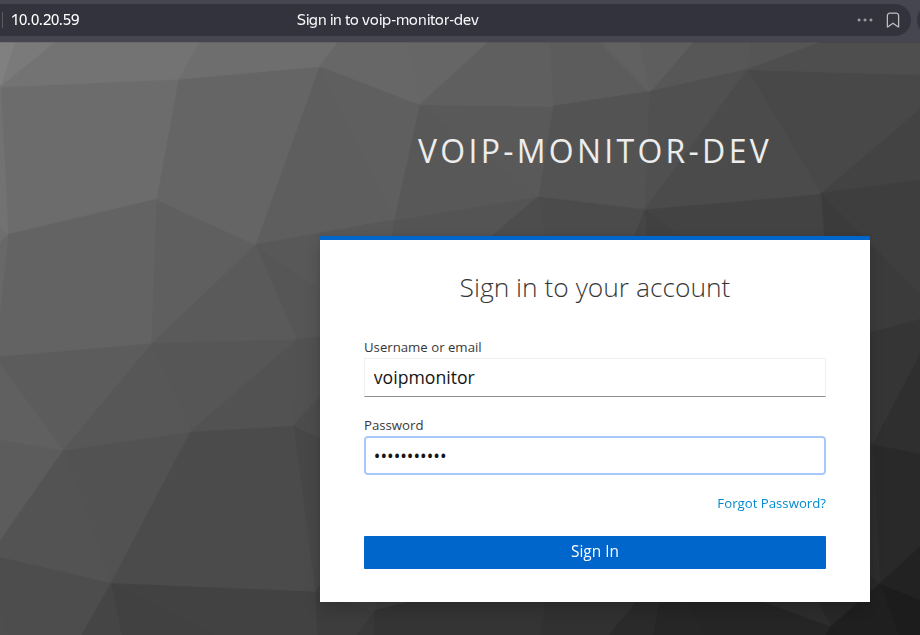Click the Sign In button
Viewport: 920px width, 635px height.
point(594,552)
